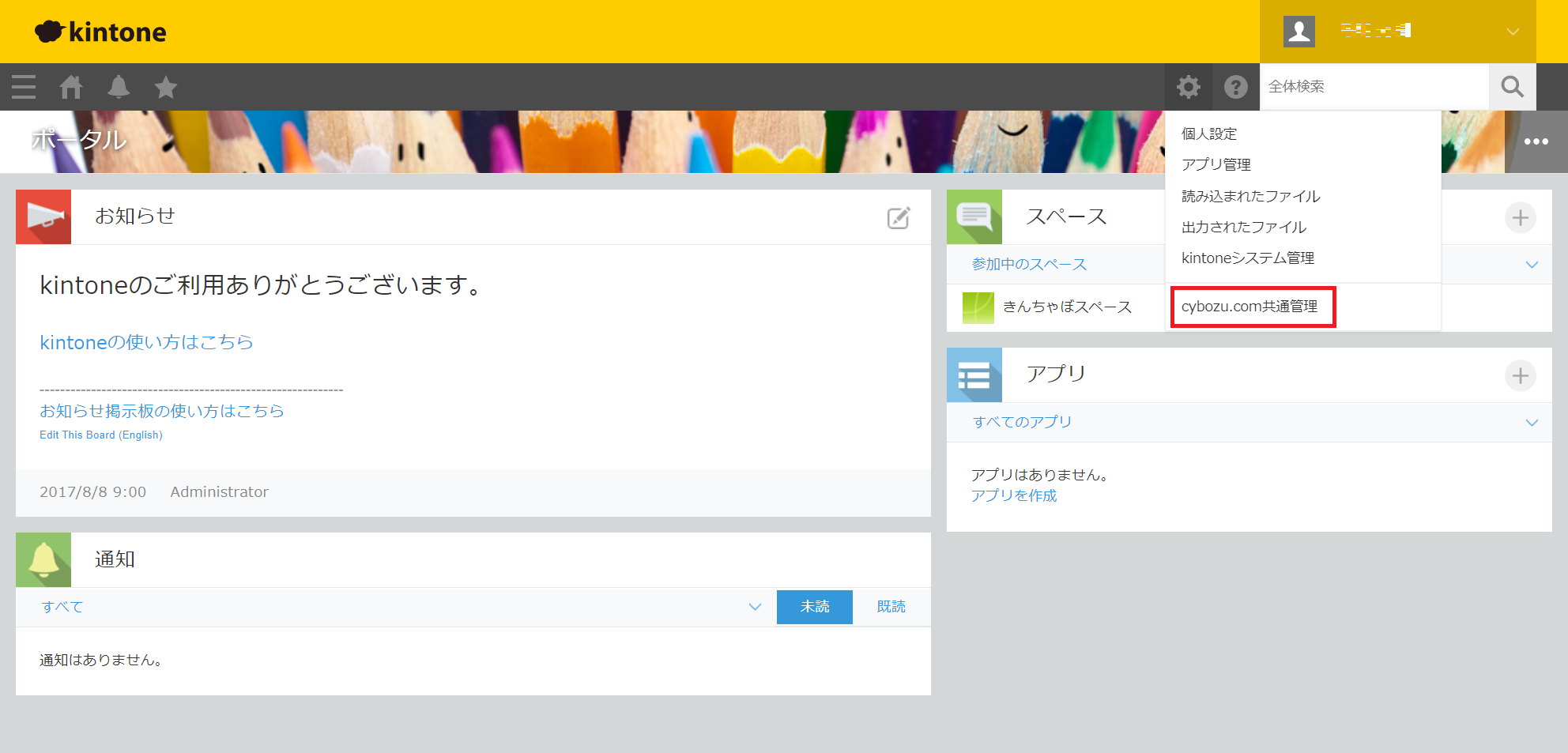Go to the Home portal icon
The height and width of the screenshot is (753, 1568).
click(71, 87)
